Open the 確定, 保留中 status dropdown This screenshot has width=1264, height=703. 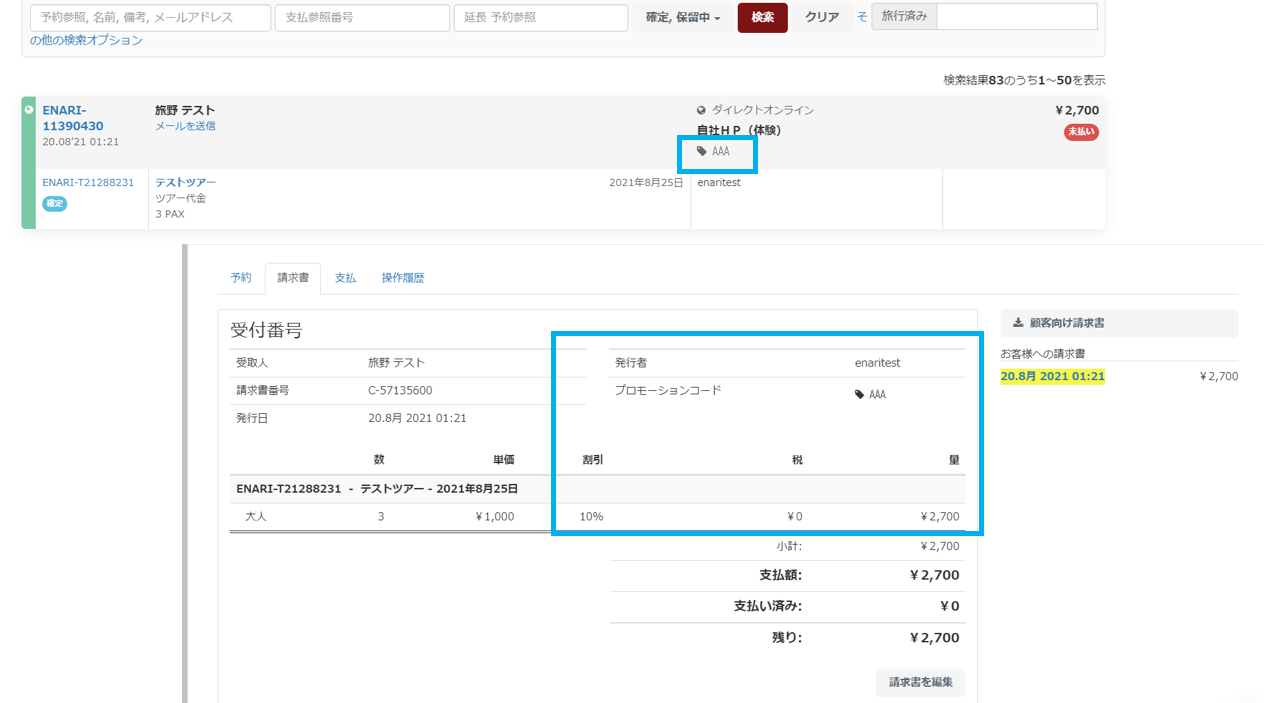pyautogui.click(x=681, y=17)
